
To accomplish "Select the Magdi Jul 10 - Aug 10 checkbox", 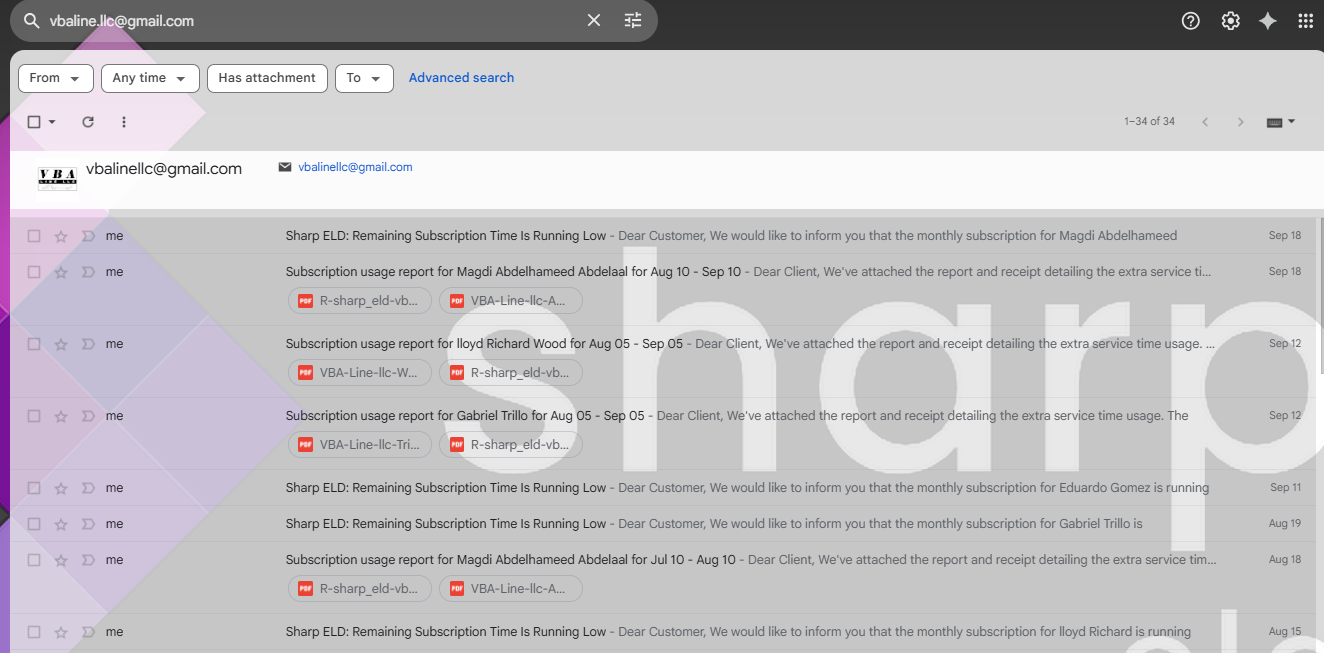I will coord(34,560).
